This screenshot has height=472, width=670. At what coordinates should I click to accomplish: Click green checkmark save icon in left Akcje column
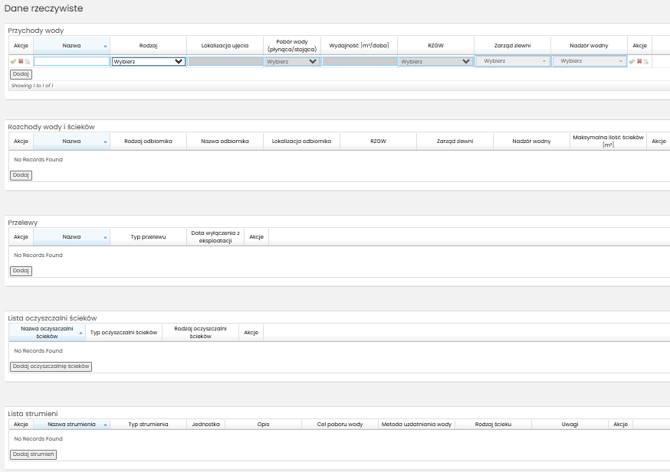point(14,61)
